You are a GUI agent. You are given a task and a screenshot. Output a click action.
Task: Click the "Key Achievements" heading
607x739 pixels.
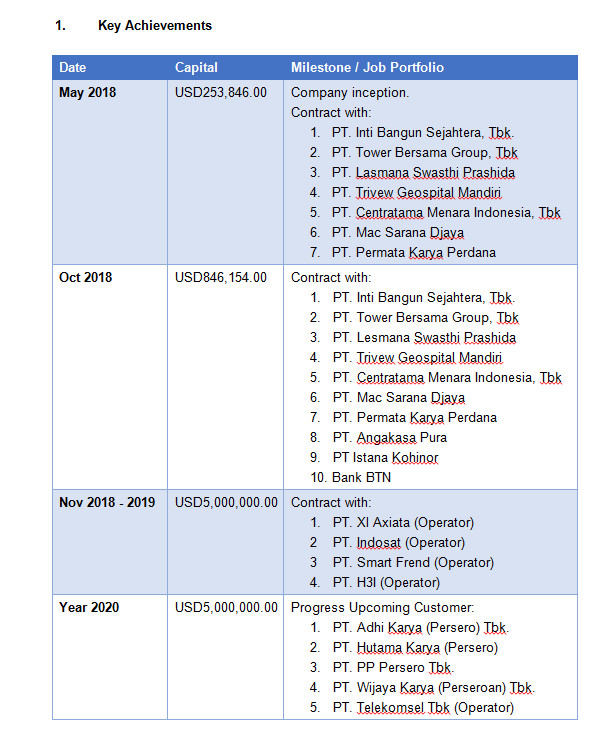click(154, 25)
